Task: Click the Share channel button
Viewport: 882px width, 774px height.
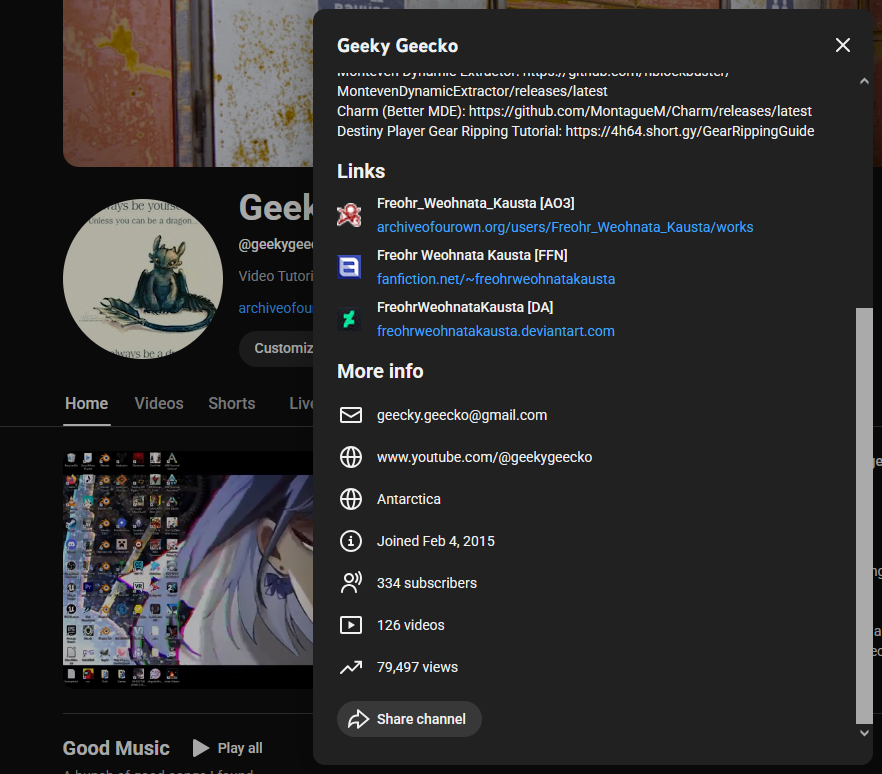Action: (409, 719)
